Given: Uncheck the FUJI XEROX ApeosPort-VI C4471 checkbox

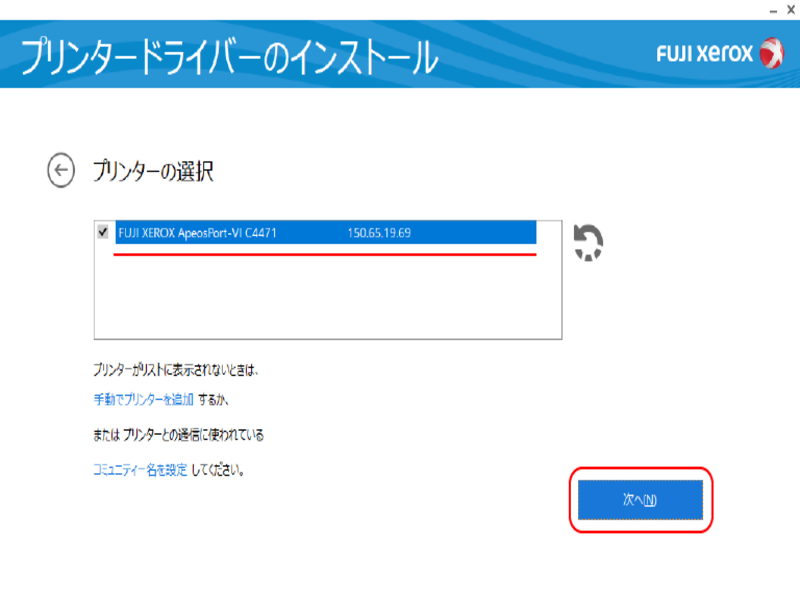Looking at the screenshot, I should pyautogui.click(x=103, y=232).
